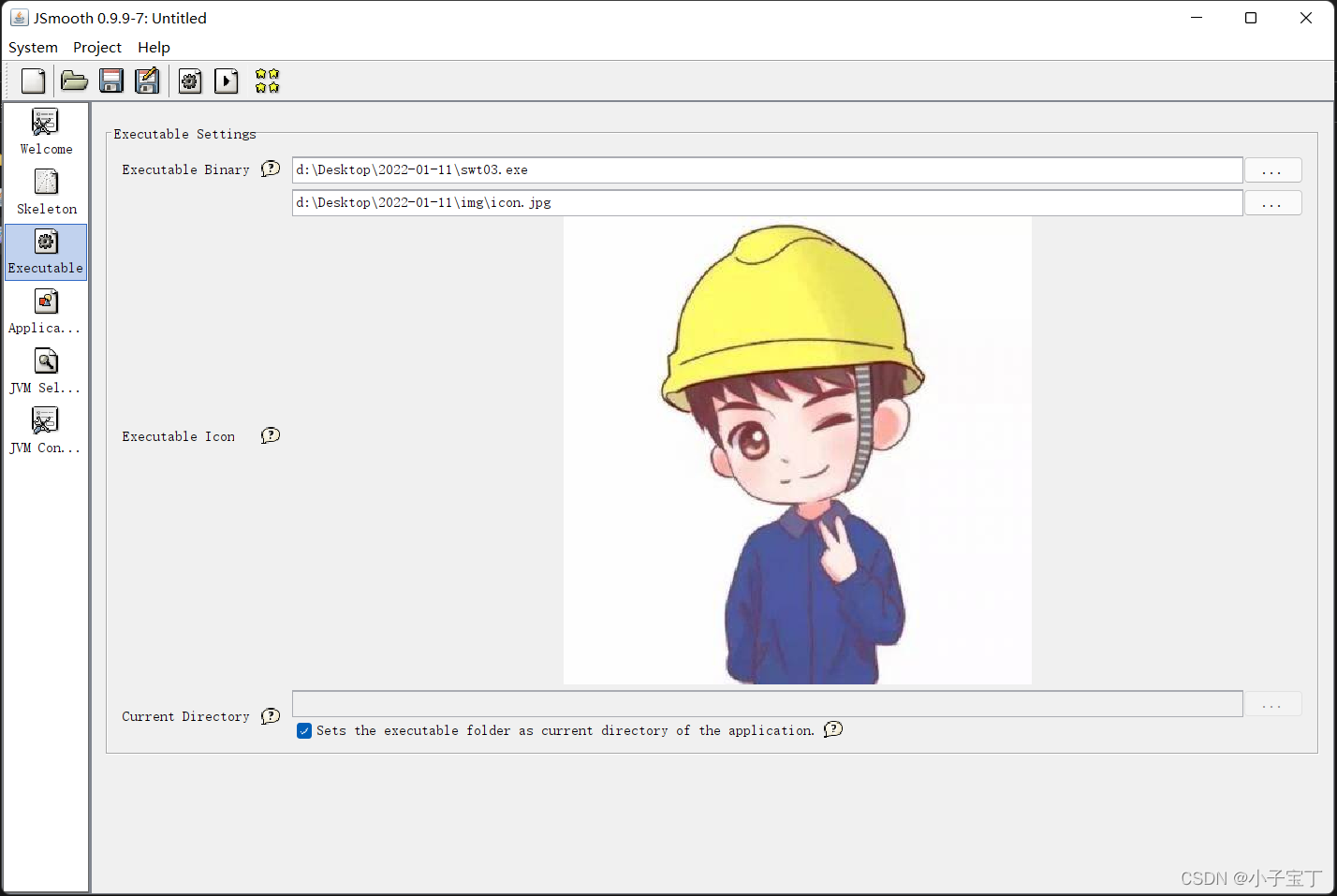Viewport: 1337px width, 896px height.
Task: Open the JVM Selection panel
Action: 45,371
